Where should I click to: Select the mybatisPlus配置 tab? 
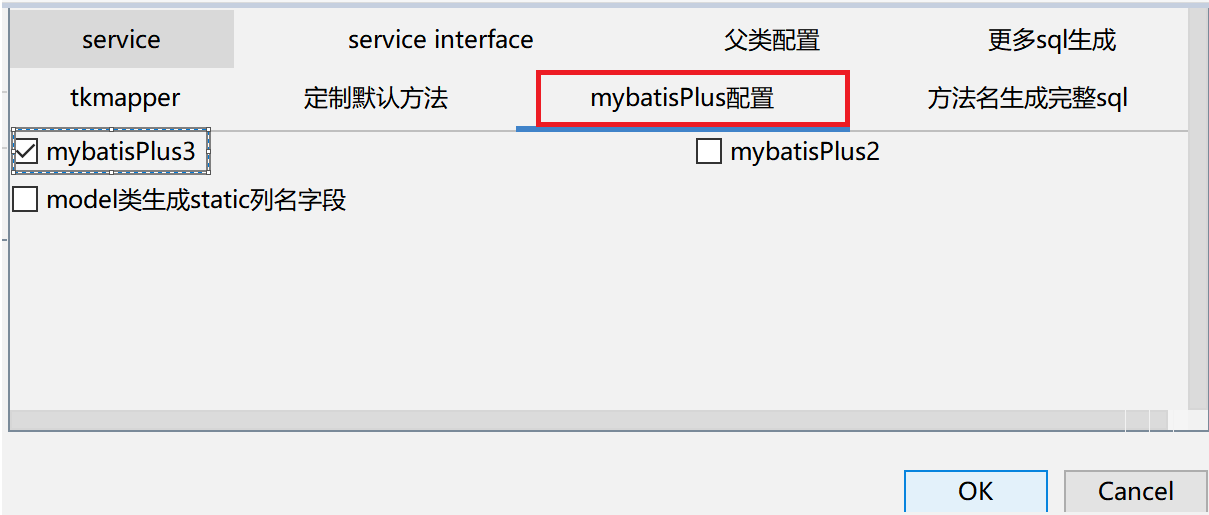coord(682,98)
